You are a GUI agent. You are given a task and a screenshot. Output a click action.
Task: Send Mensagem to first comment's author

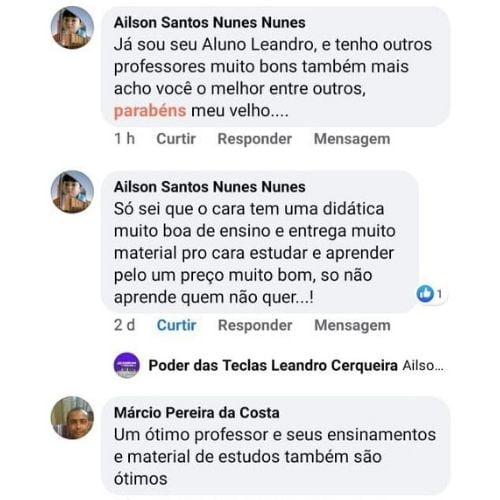[x=352, y=139]
